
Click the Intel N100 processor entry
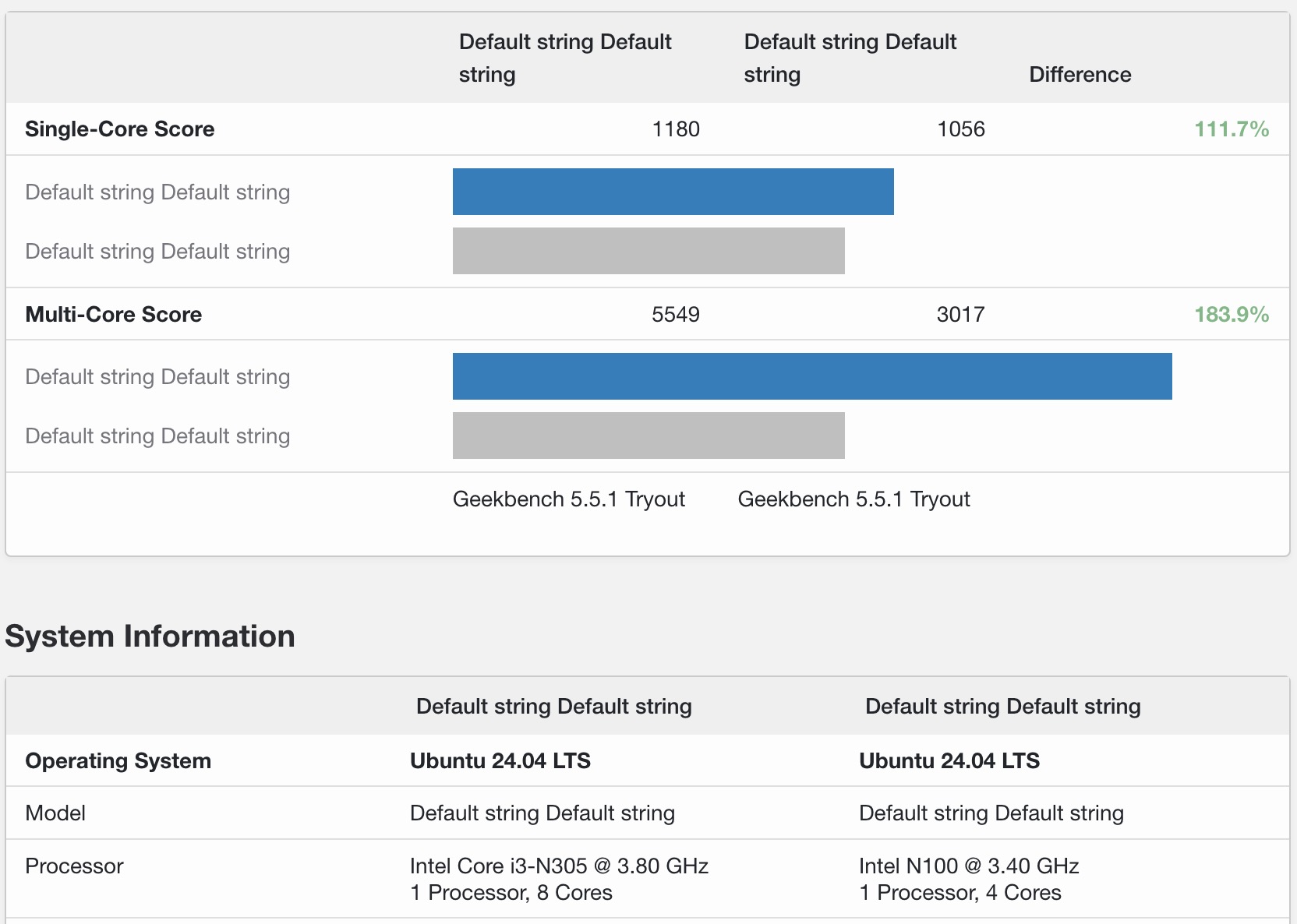coord(968,866)
